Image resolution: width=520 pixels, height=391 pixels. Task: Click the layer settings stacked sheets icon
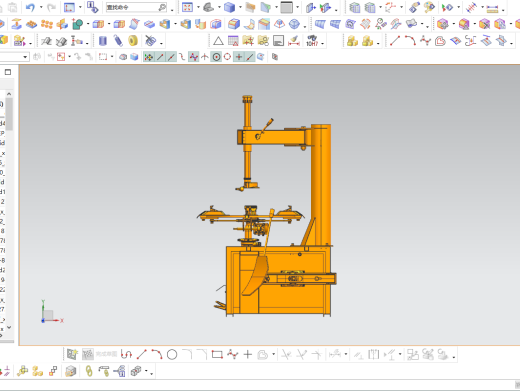355,7
